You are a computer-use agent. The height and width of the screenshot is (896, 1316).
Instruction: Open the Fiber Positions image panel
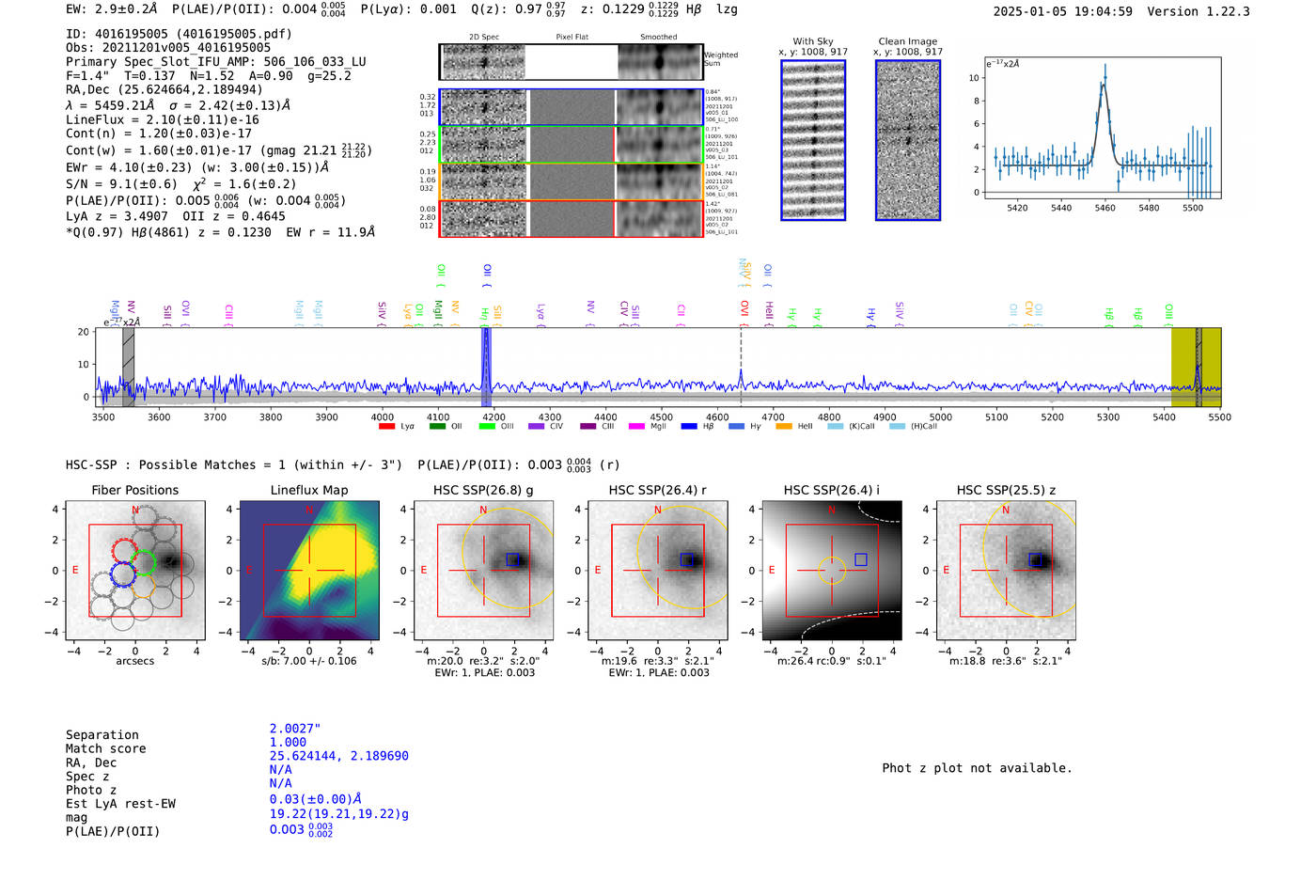(x=135, y=571)
